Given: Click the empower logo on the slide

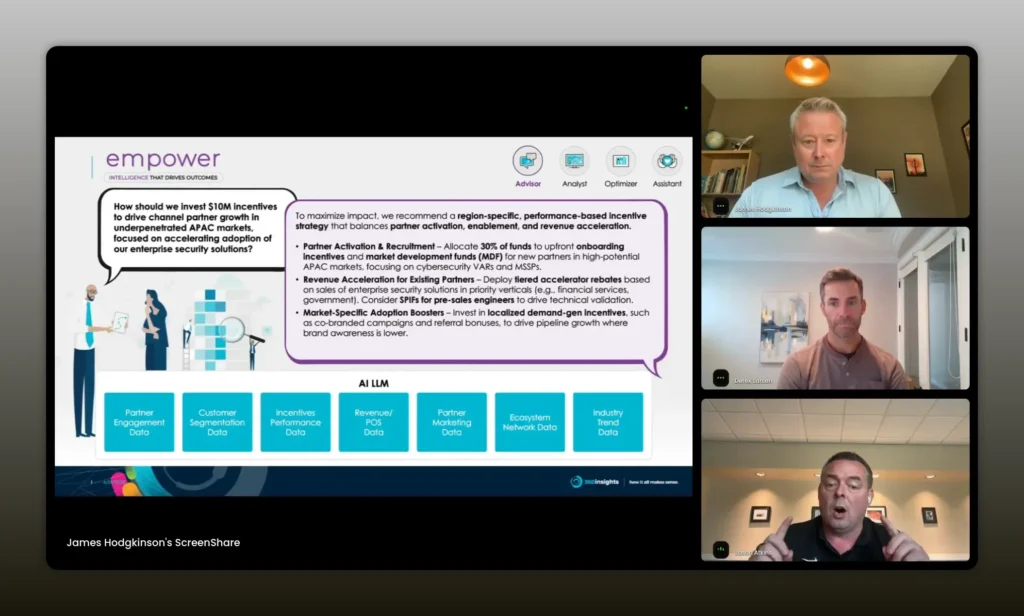Looking at the screenshot, I should 163,160.
